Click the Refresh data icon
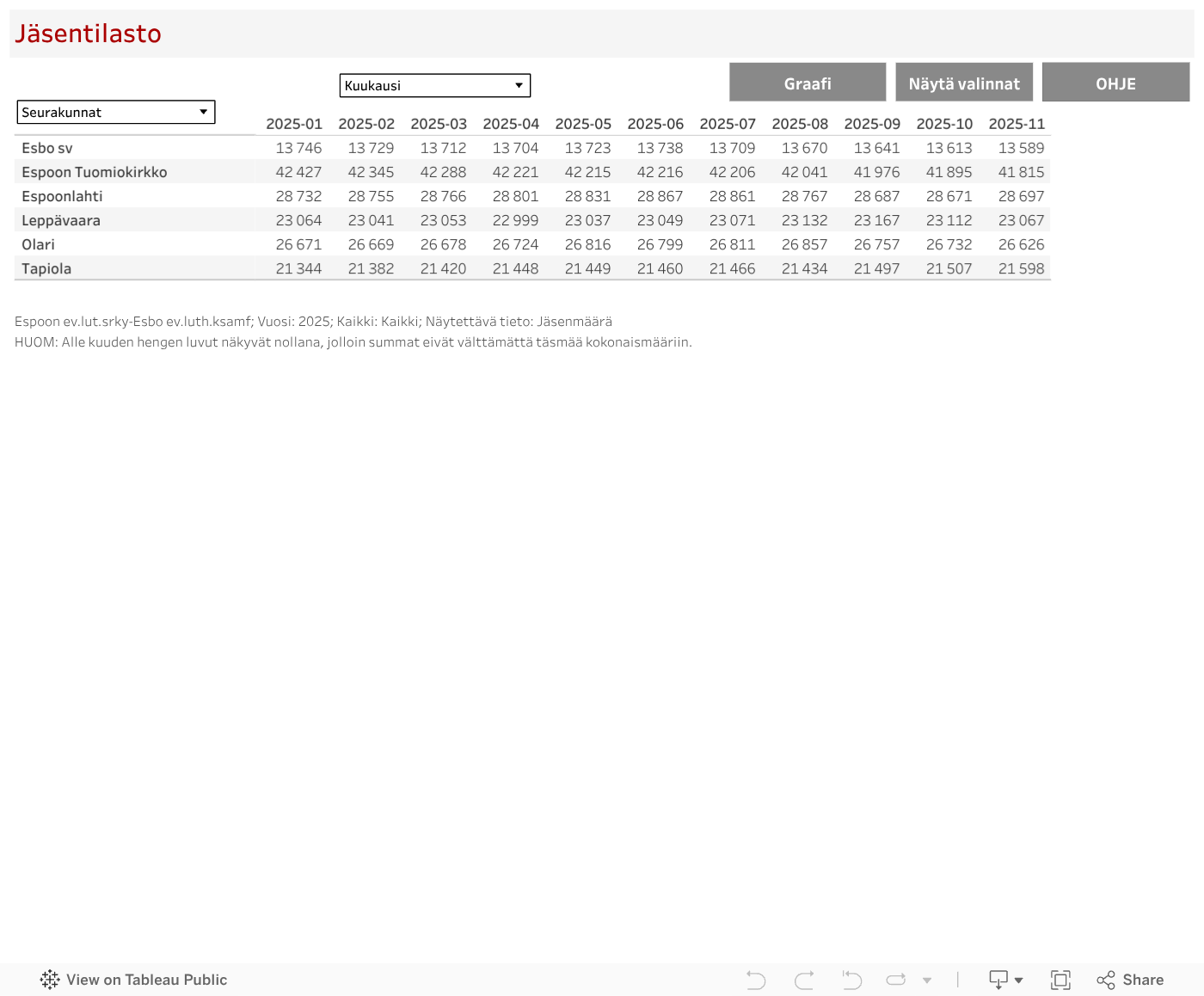Viewport: 1204px width, 996px height. 896,980
